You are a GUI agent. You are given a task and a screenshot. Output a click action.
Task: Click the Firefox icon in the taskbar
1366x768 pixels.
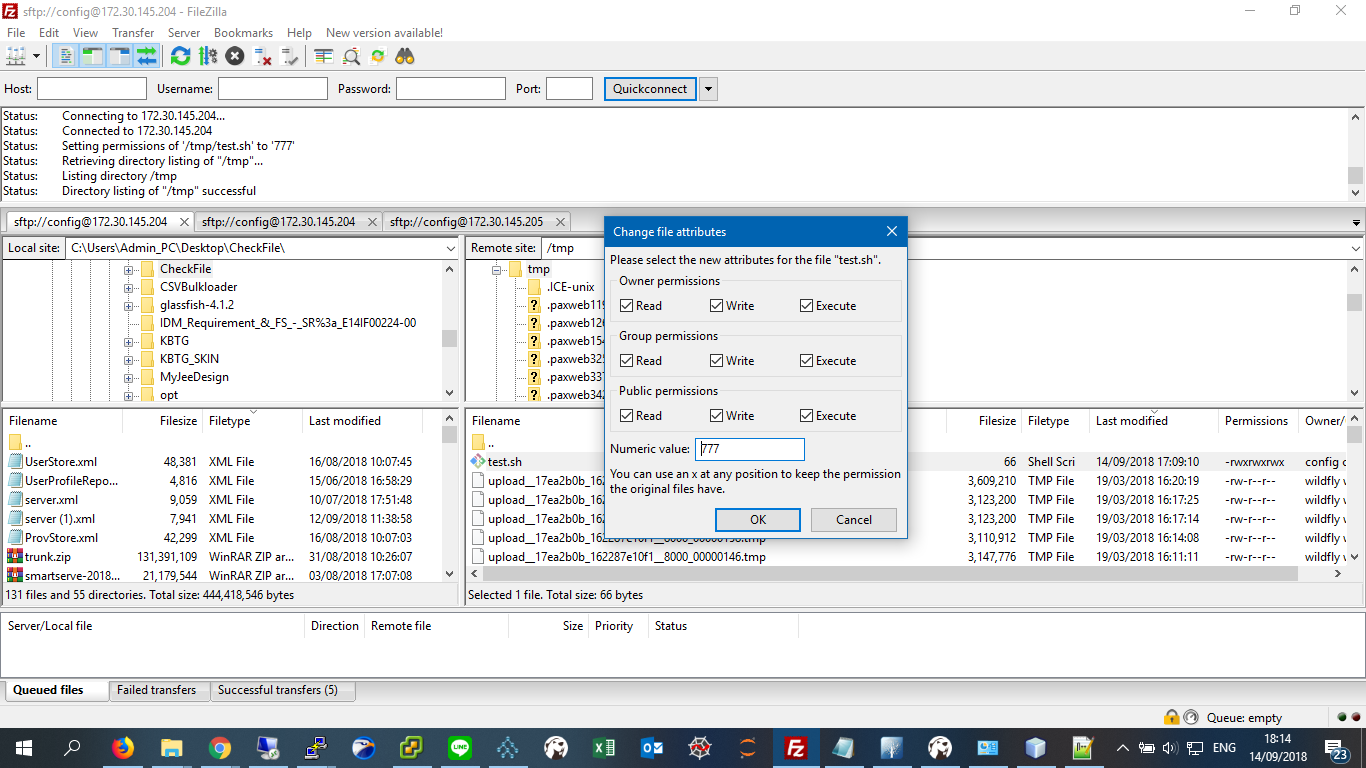tap(123, 748)
